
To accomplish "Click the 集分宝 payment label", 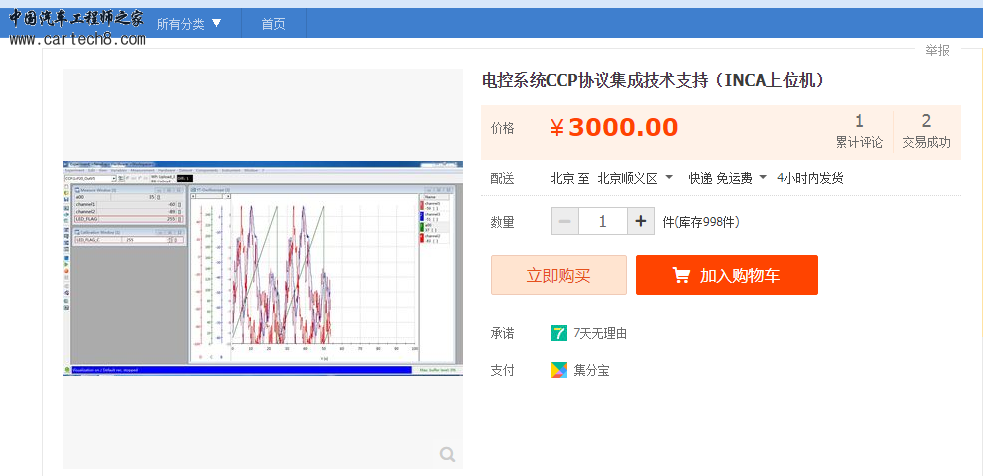I will point(591,371).
